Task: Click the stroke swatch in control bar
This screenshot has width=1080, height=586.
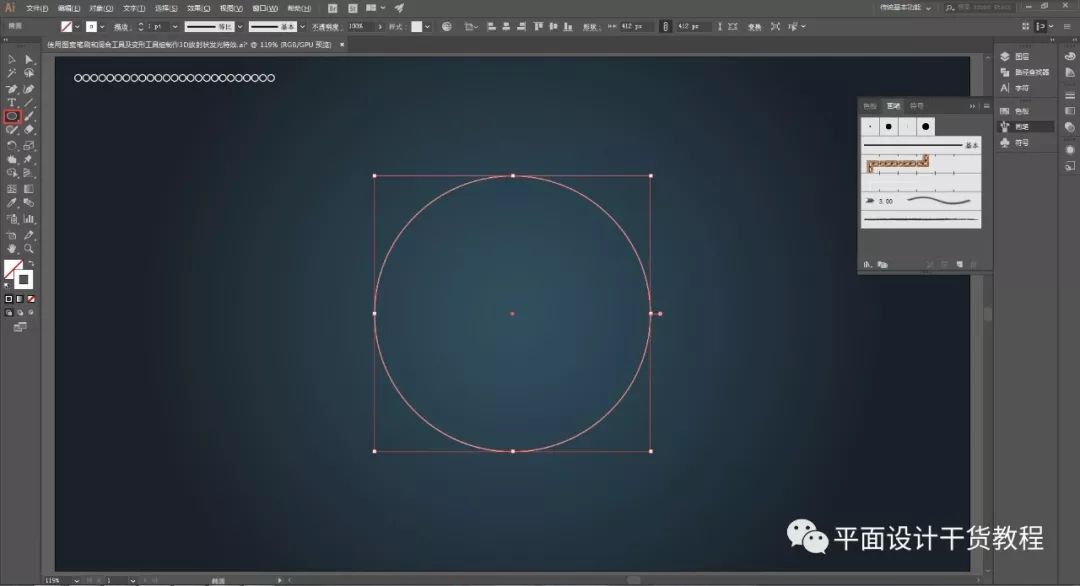Action: click(x=91, y=27)
